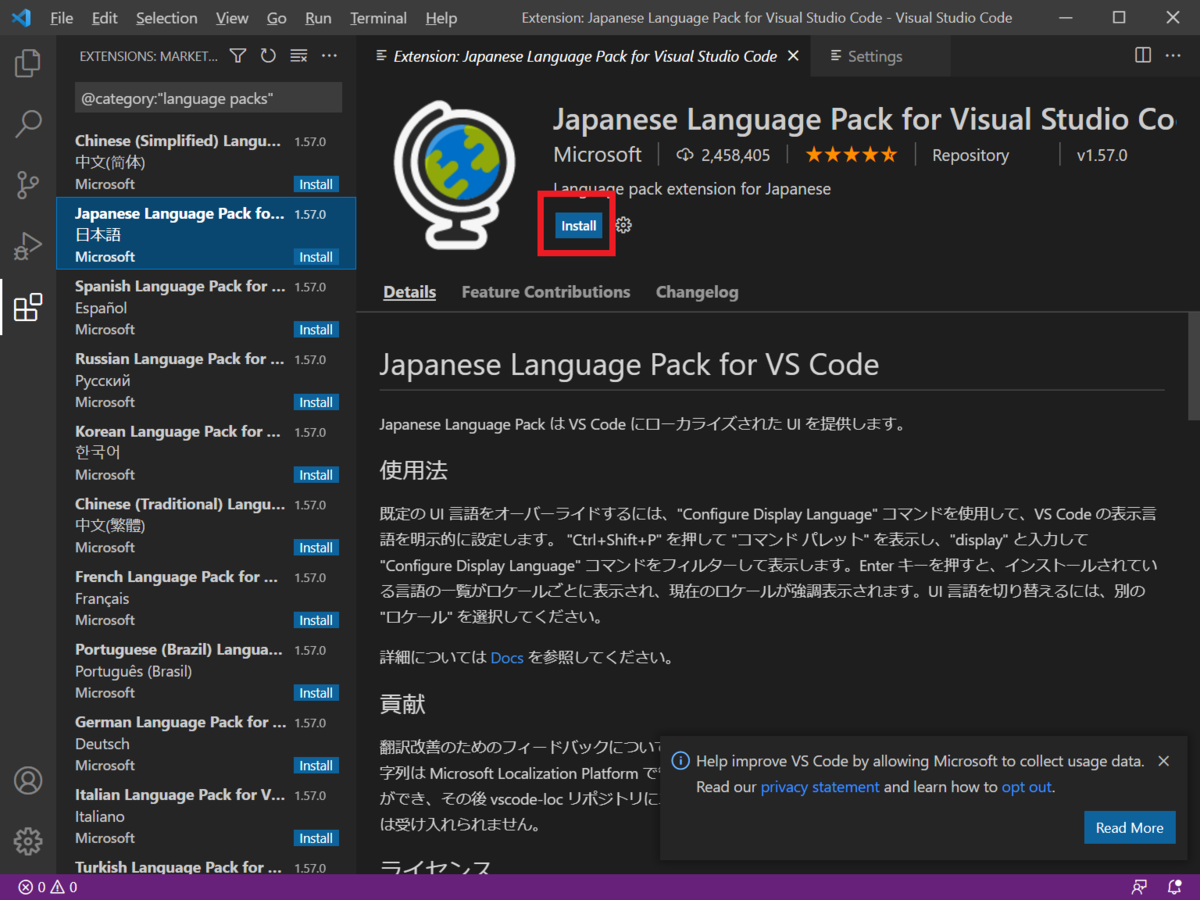Viewport: 1200px width, 900px height.
Task: Install Spanish Language Pack from list
Action: pos(316,330)
